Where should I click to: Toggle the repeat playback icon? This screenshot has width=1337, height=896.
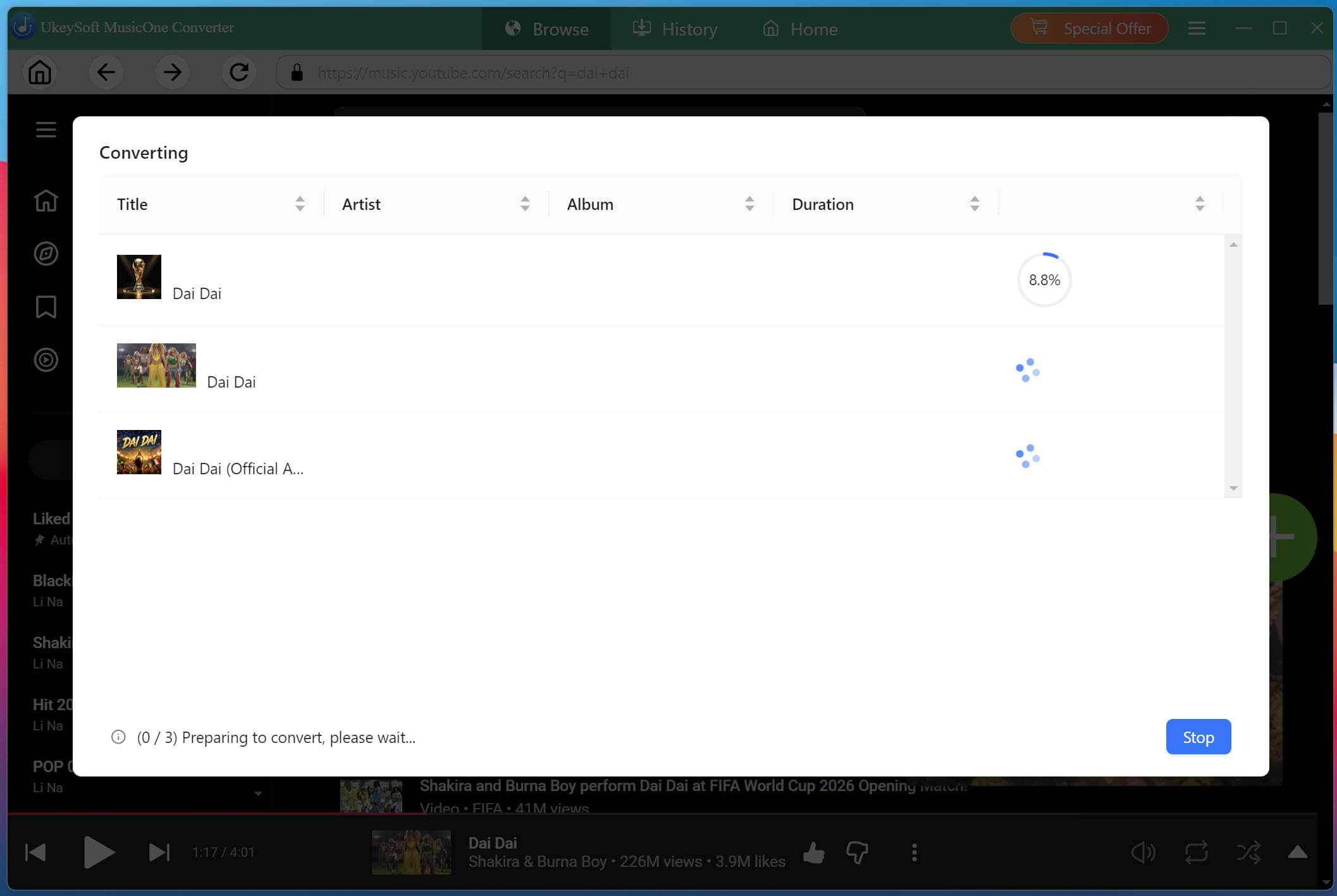(x=1197, y=852)
